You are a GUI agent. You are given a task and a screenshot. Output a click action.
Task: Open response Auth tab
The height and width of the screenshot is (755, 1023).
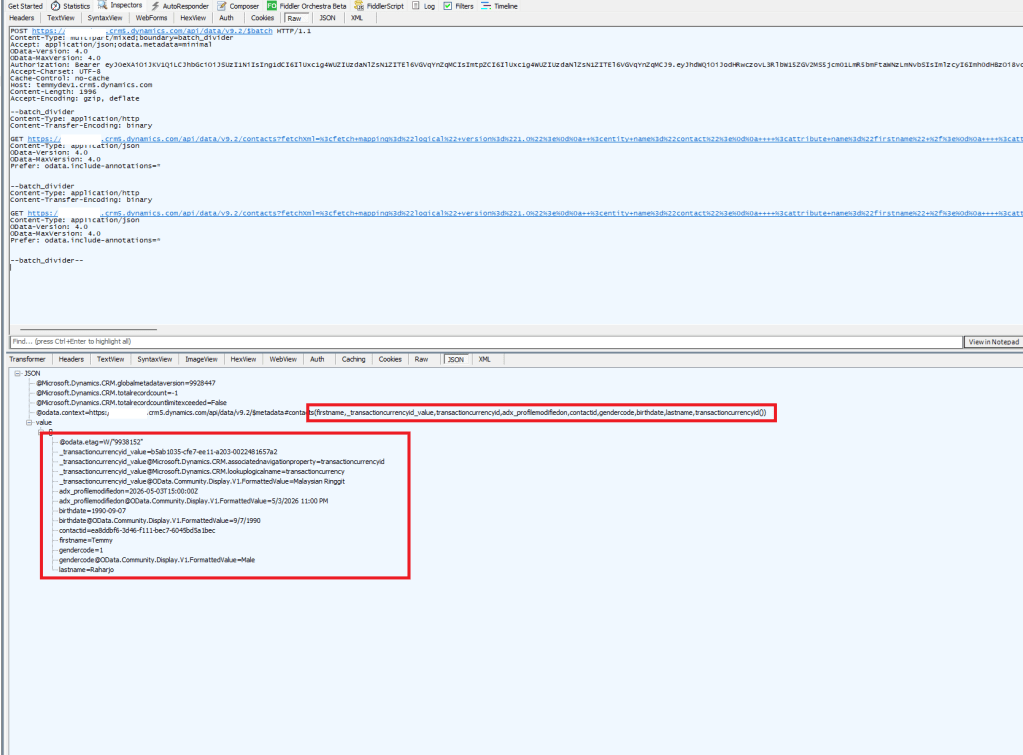click(317, 359)
